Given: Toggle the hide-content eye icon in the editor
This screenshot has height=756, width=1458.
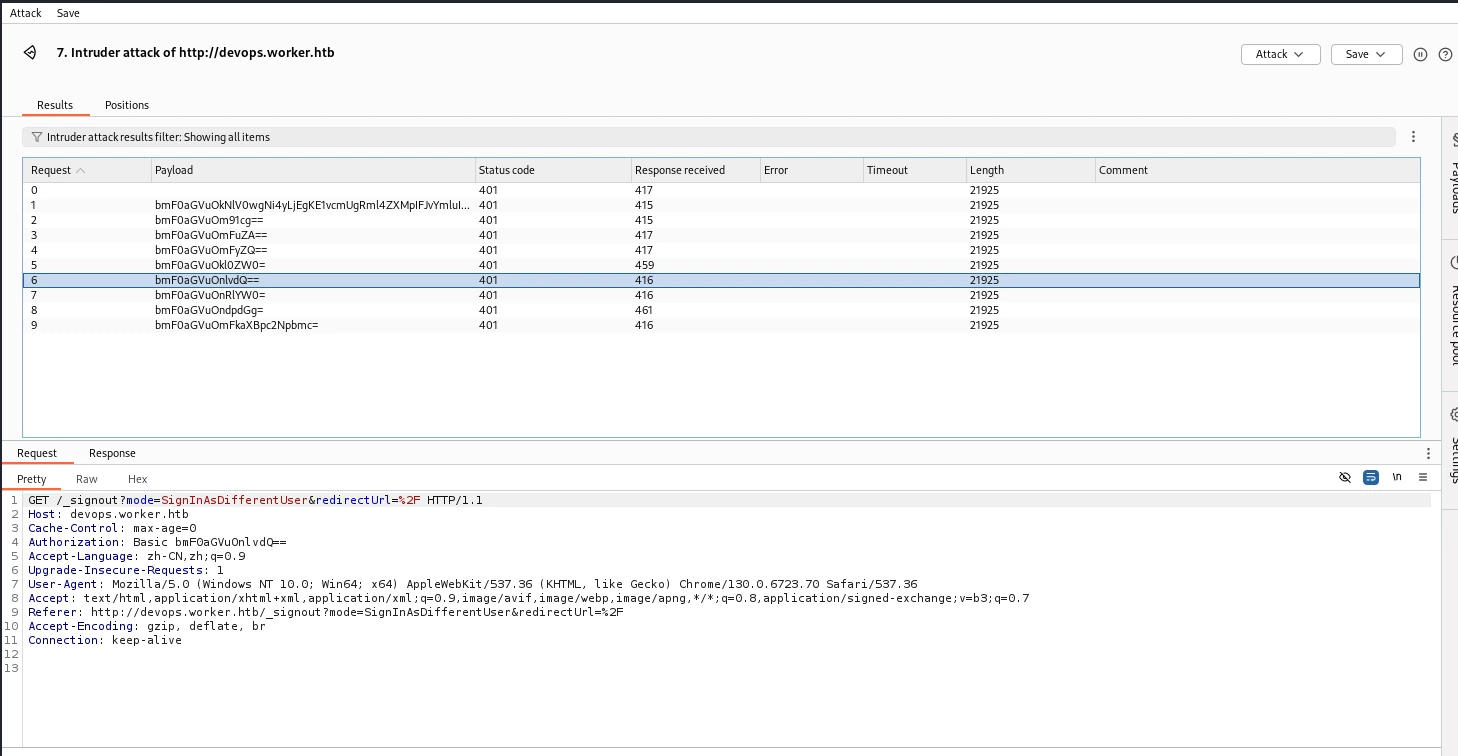Looking at the screenshot, I should point(1345,478).
